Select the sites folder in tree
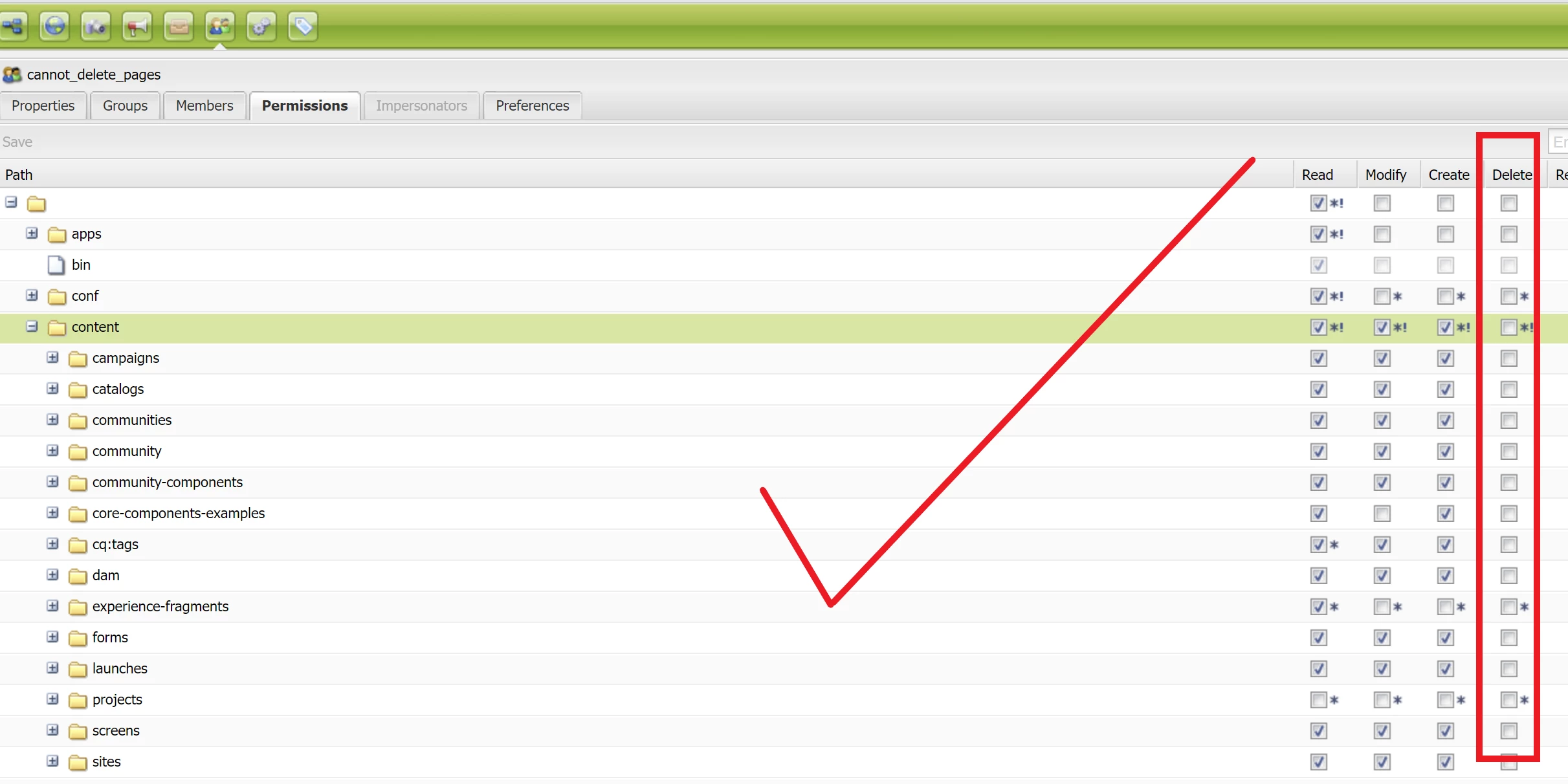Viewport: 1568px width, 784px height. point(106,761)
